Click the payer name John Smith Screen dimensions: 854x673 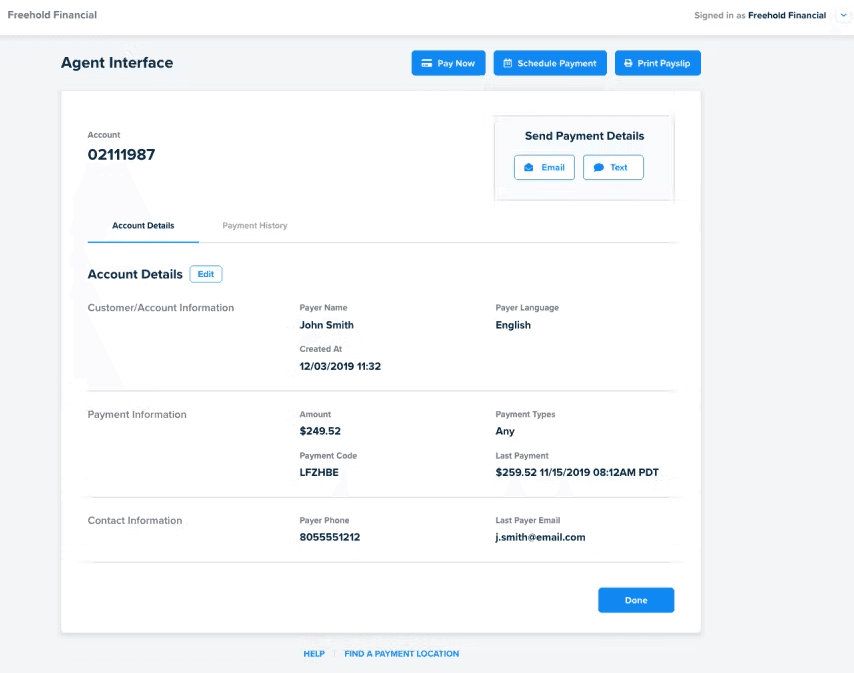(x=326, y=325)
